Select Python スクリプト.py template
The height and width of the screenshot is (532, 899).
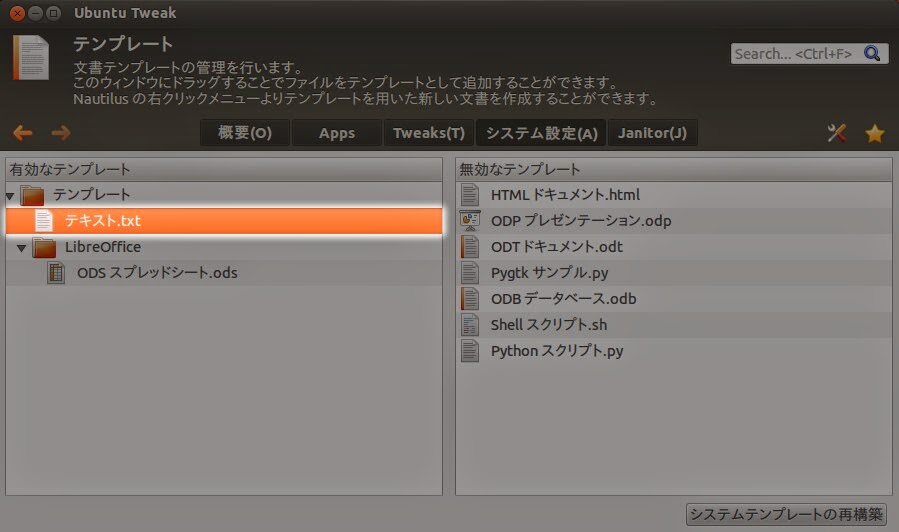point(674,351)
